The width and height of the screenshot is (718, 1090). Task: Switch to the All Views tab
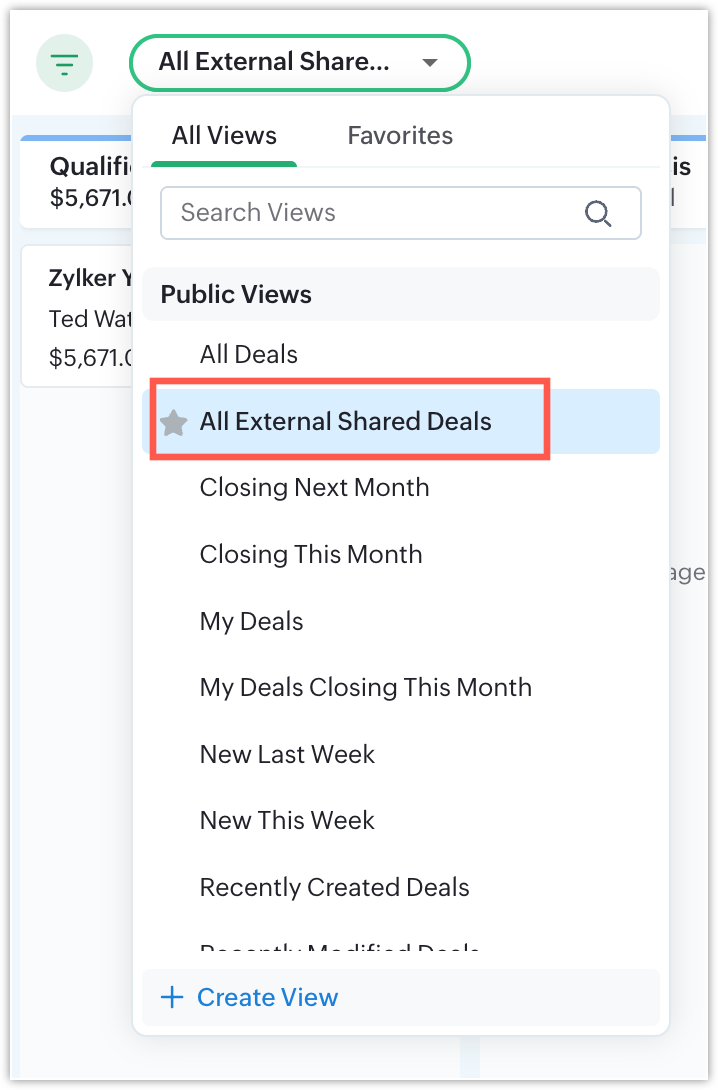(x=224, y=136)
